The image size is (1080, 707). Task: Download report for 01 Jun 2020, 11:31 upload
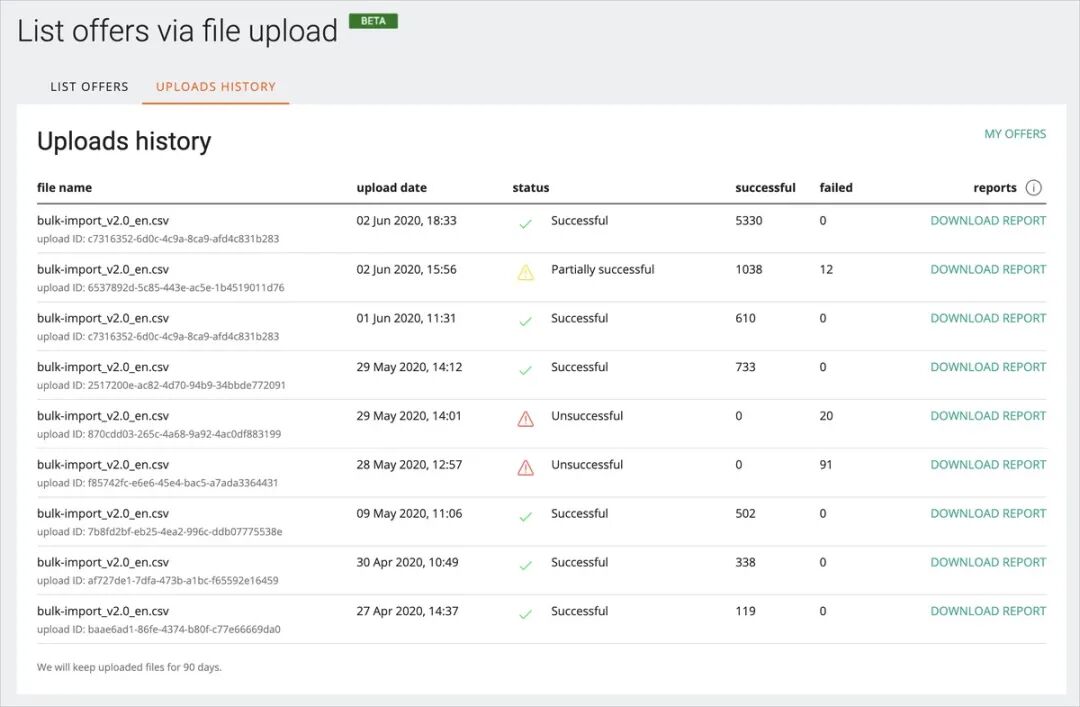click(988, 318)
